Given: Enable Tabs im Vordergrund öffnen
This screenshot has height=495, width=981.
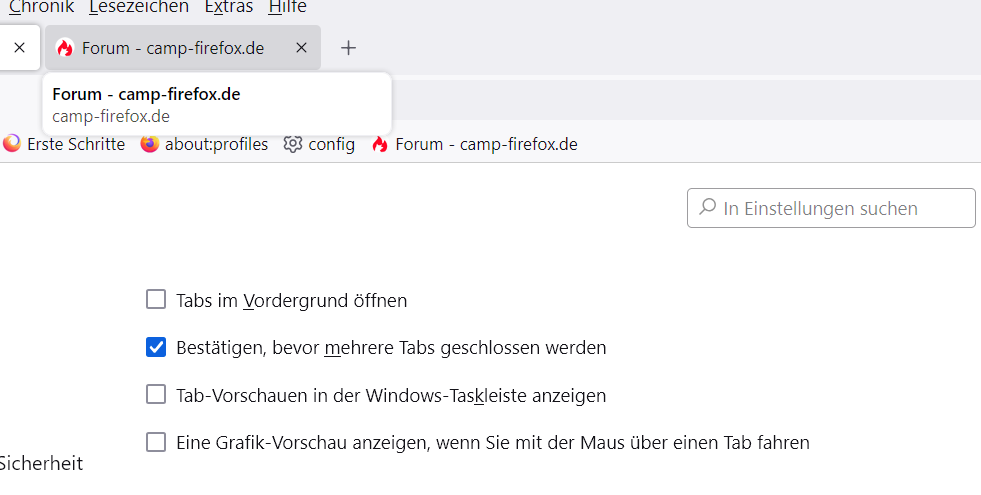Looking at the screenshot, I should tap(156, 300).
